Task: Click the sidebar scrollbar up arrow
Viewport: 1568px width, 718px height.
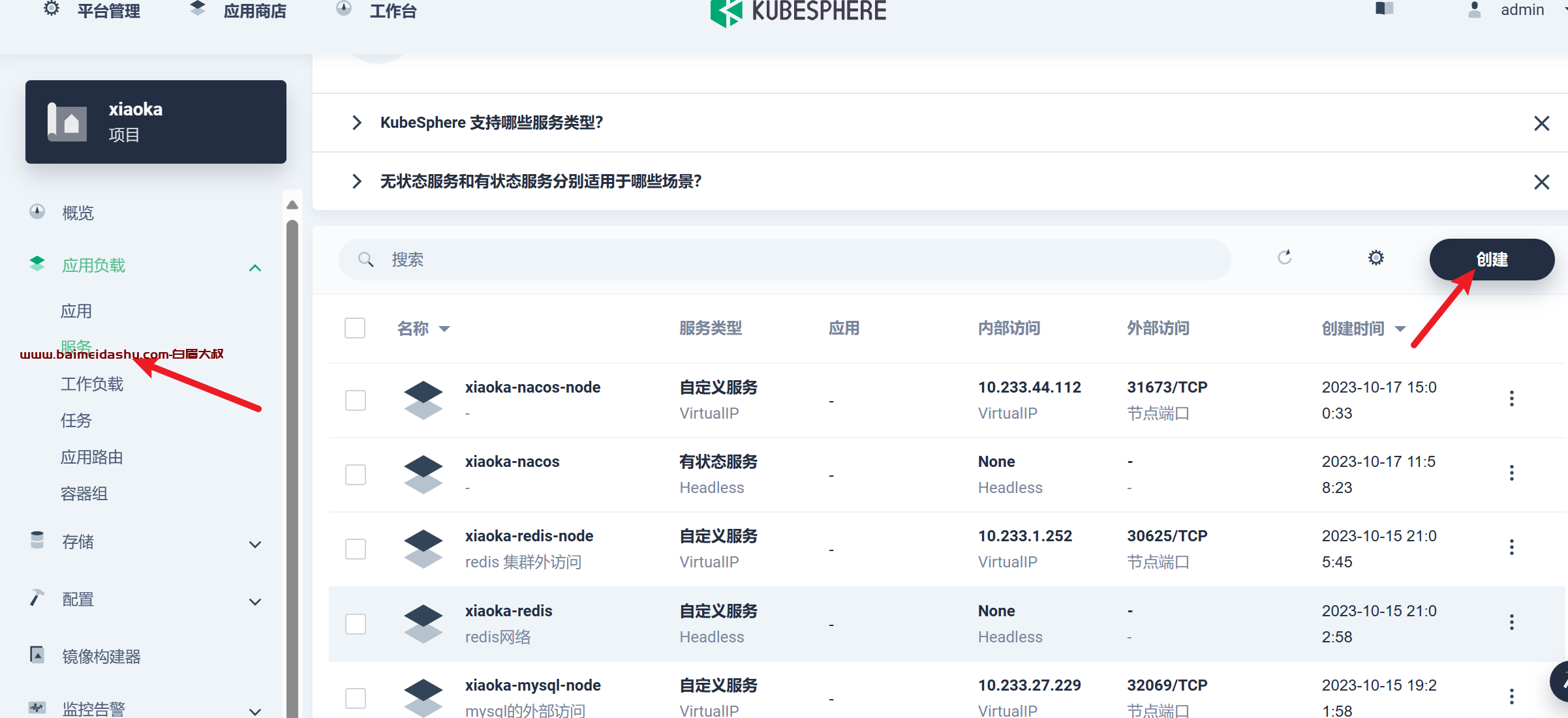Action: [292, 205]
